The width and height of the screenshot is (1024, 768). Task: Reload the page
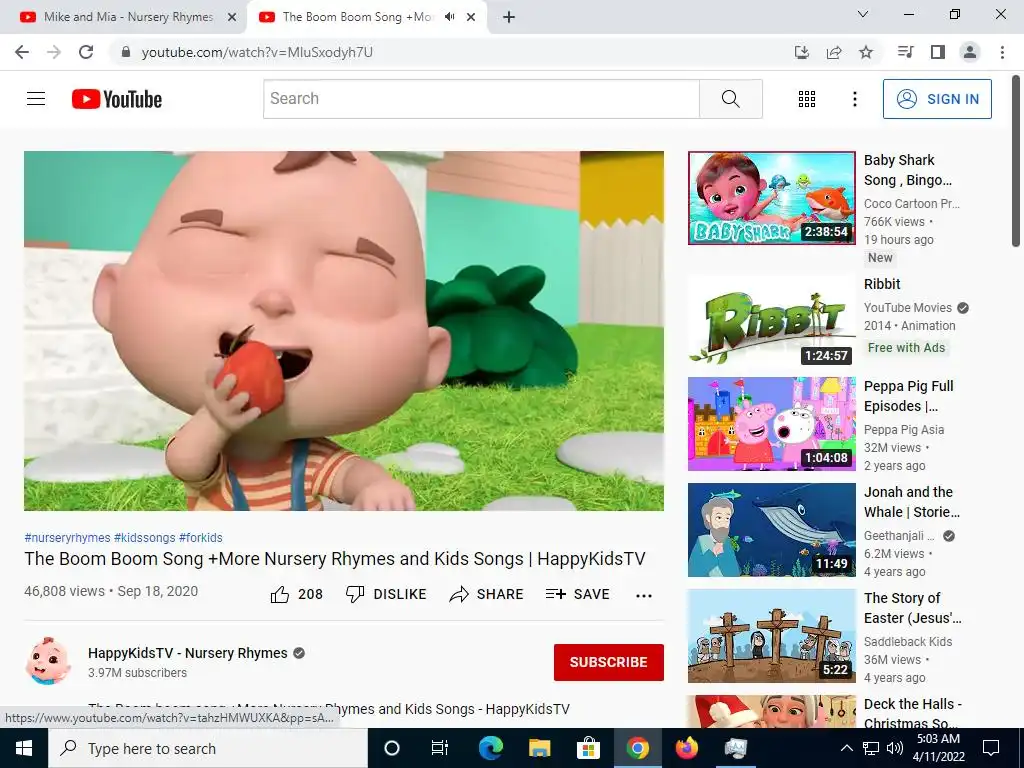tap(86, 52)
